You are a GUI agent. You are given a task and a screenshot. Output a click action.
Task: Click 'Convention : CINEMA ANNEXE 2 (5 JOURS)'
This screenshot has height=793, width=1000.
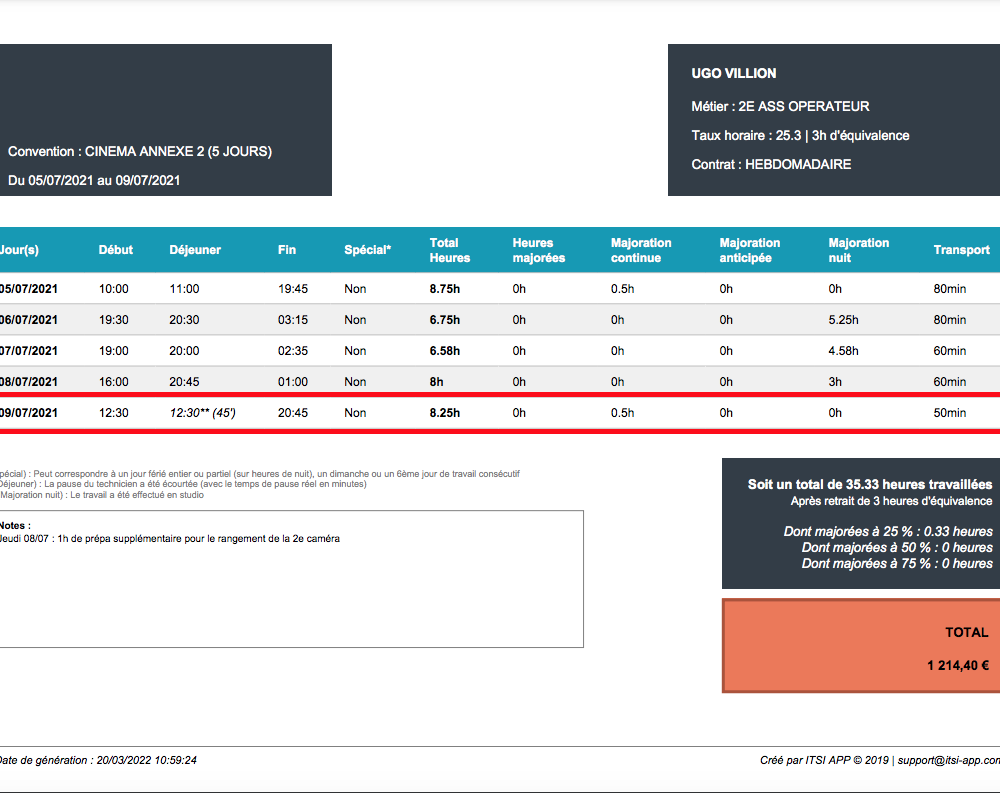(140, 151)
